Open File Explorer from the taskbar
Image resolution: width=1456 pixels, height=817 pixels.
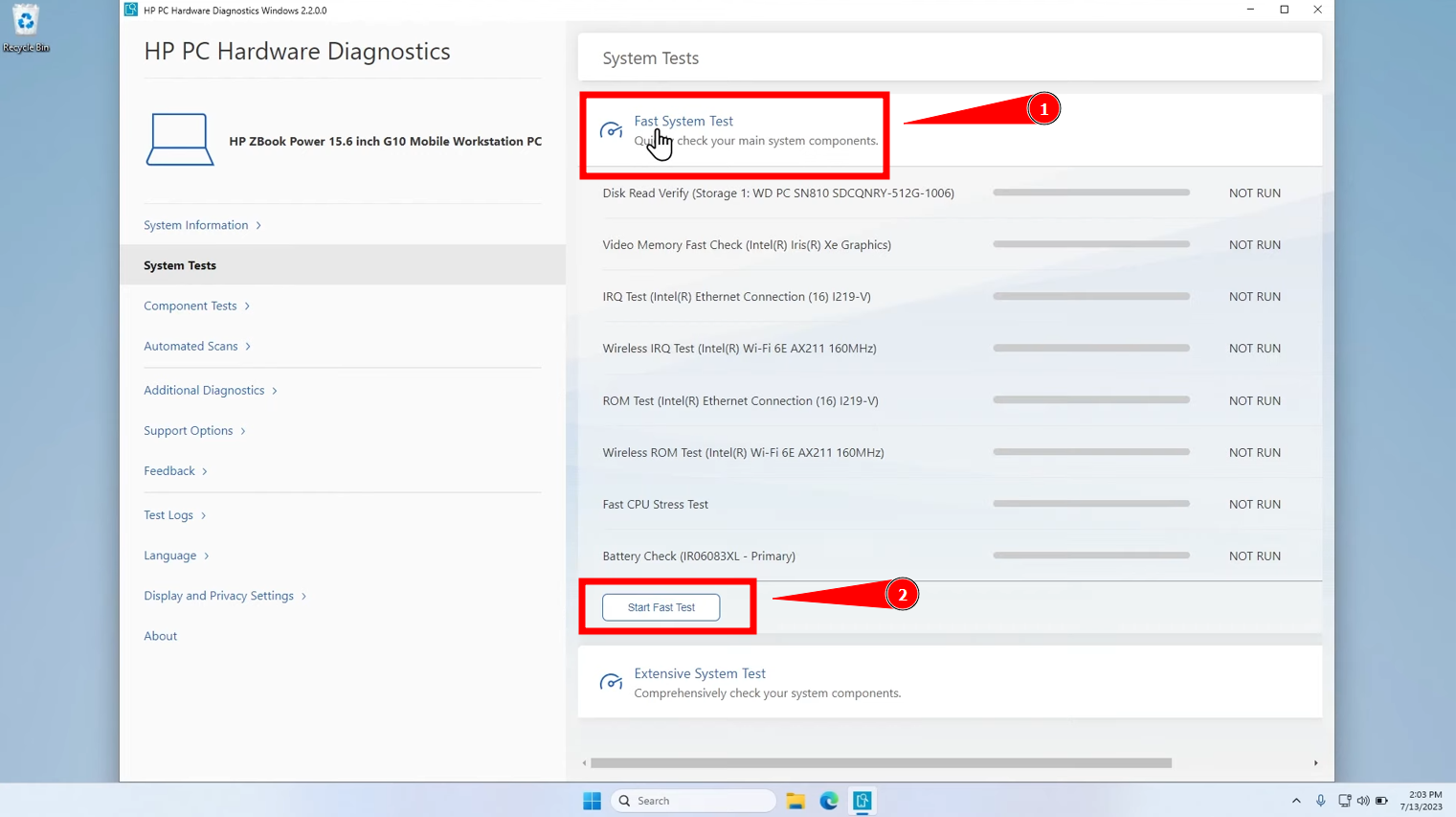tap(795, 801)
